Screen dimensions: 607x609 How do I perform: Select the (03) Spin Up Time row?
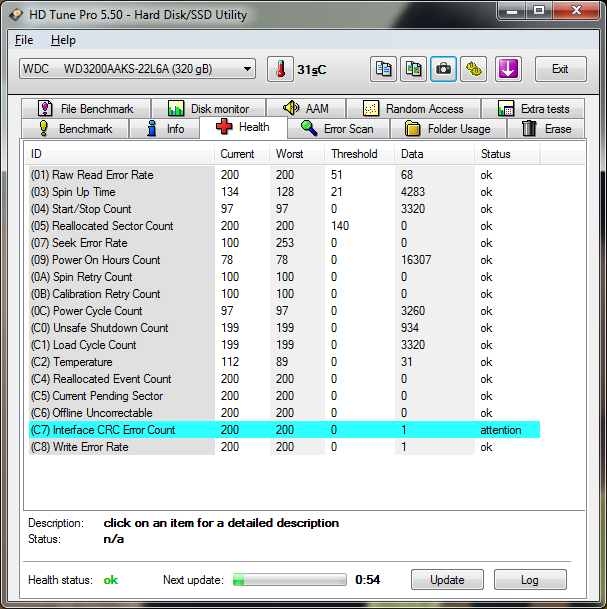[284, 192]
